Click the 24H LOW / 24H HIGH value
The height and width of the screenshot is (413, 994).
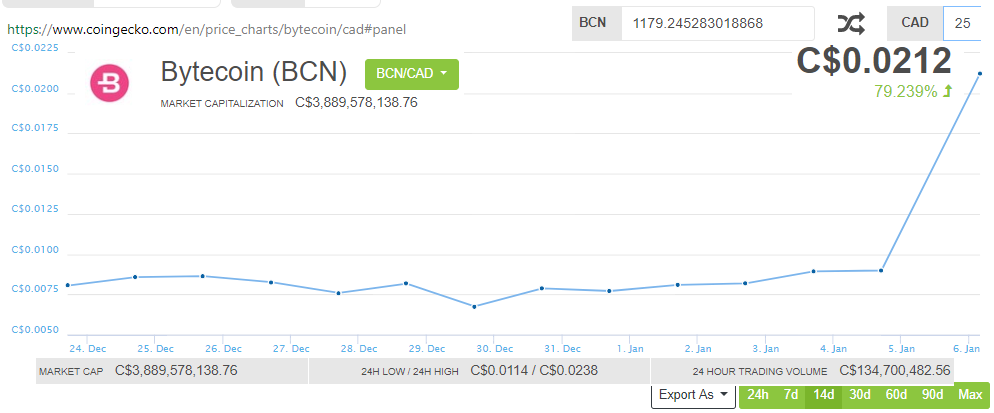pos(534,370)
